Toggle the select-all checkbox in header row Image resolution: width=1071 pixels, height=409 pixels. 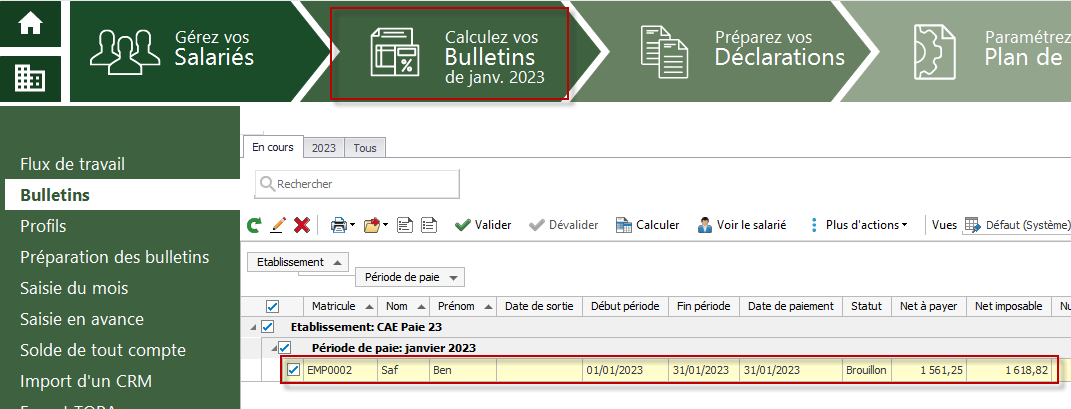coord(272,306)
